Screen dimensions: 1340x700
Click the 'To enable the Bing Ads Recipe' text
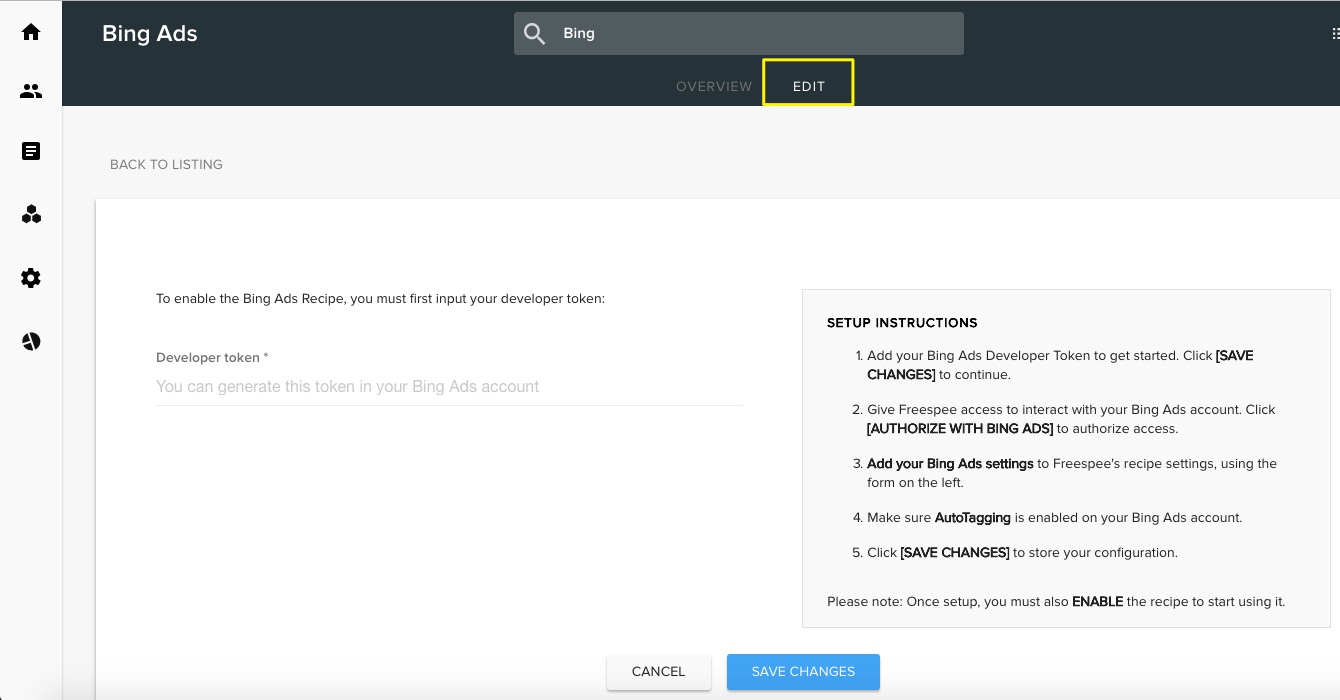(380, 298)
